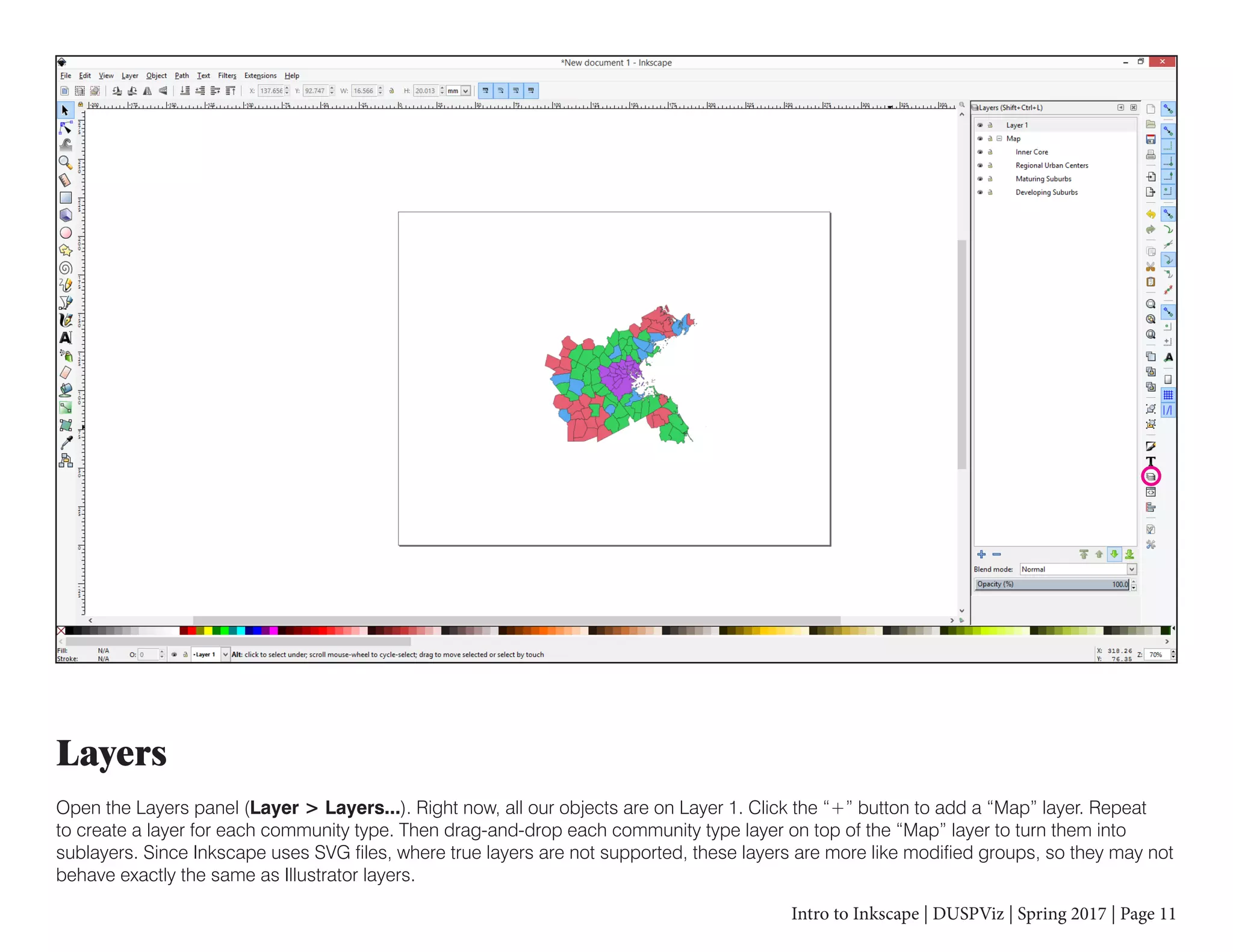Click the W width spinner arrows
This screenshot has height=952, width=1233.
pos(380,91)
